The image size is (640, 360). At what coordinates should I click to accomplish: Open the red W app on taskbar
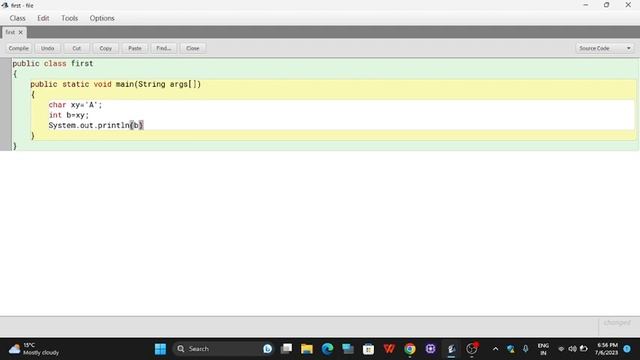(x=389, y=349)
